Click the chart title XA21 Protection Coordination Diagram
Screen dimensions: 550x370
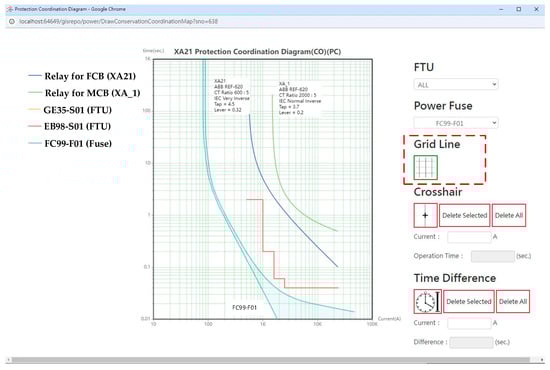click(x=257, y=52)
